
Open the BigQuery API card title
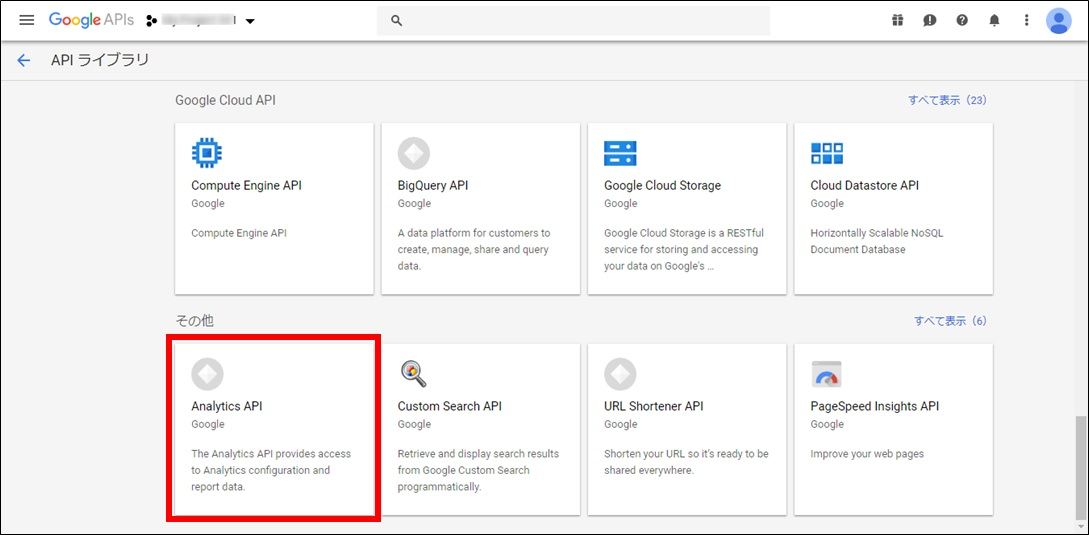pos(433,186)
